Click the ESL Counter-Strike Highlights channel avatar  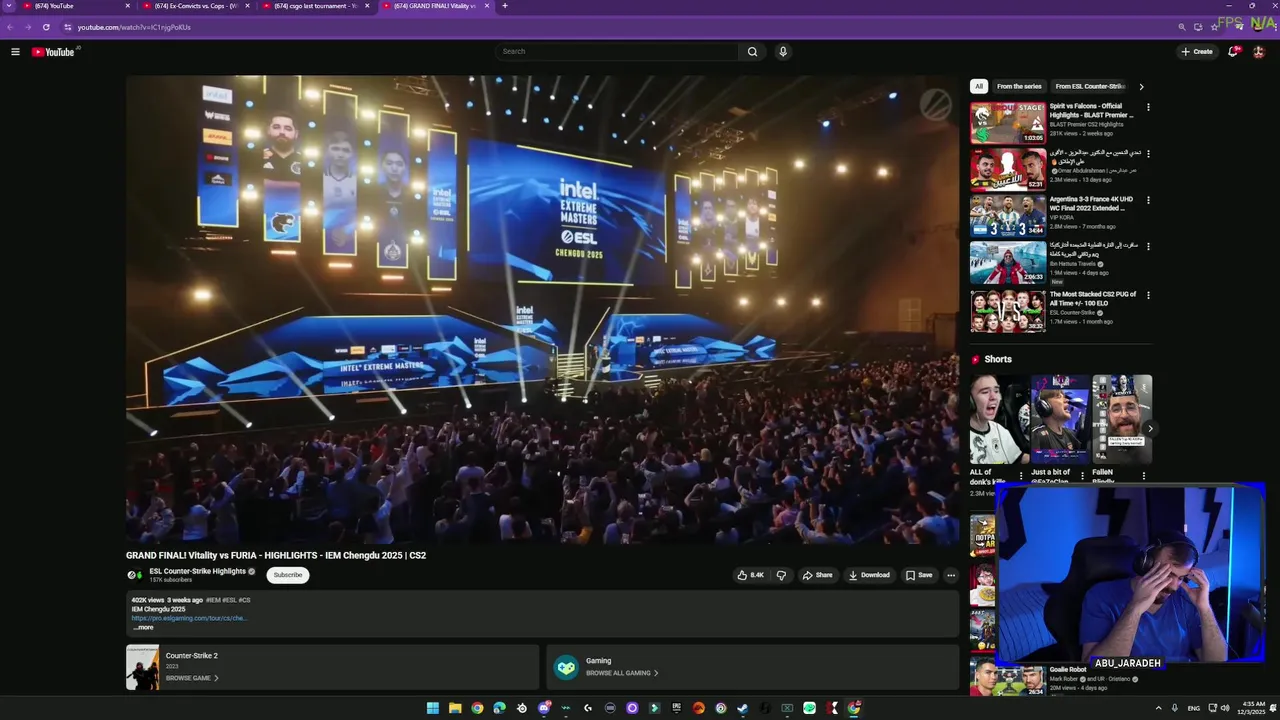point(134,575)
